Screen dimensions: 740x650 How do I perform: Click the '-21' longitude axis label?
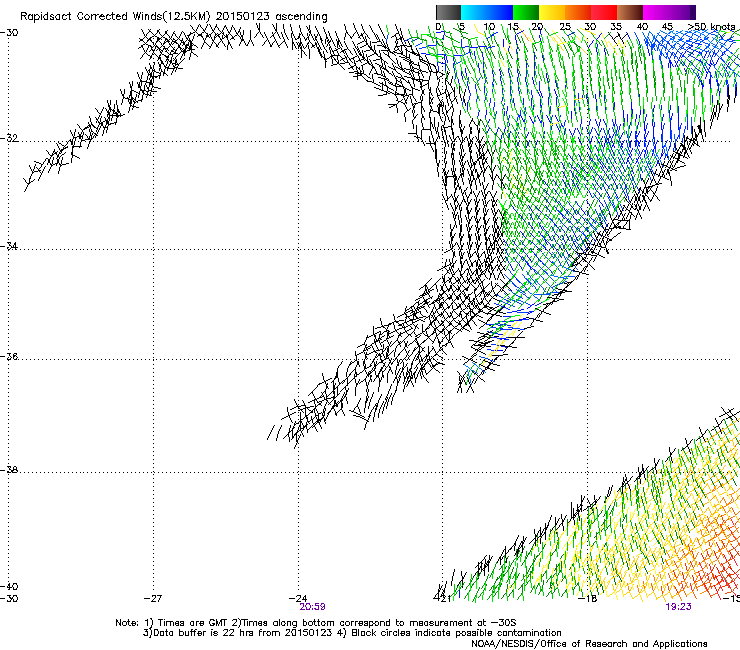[443, 599]
